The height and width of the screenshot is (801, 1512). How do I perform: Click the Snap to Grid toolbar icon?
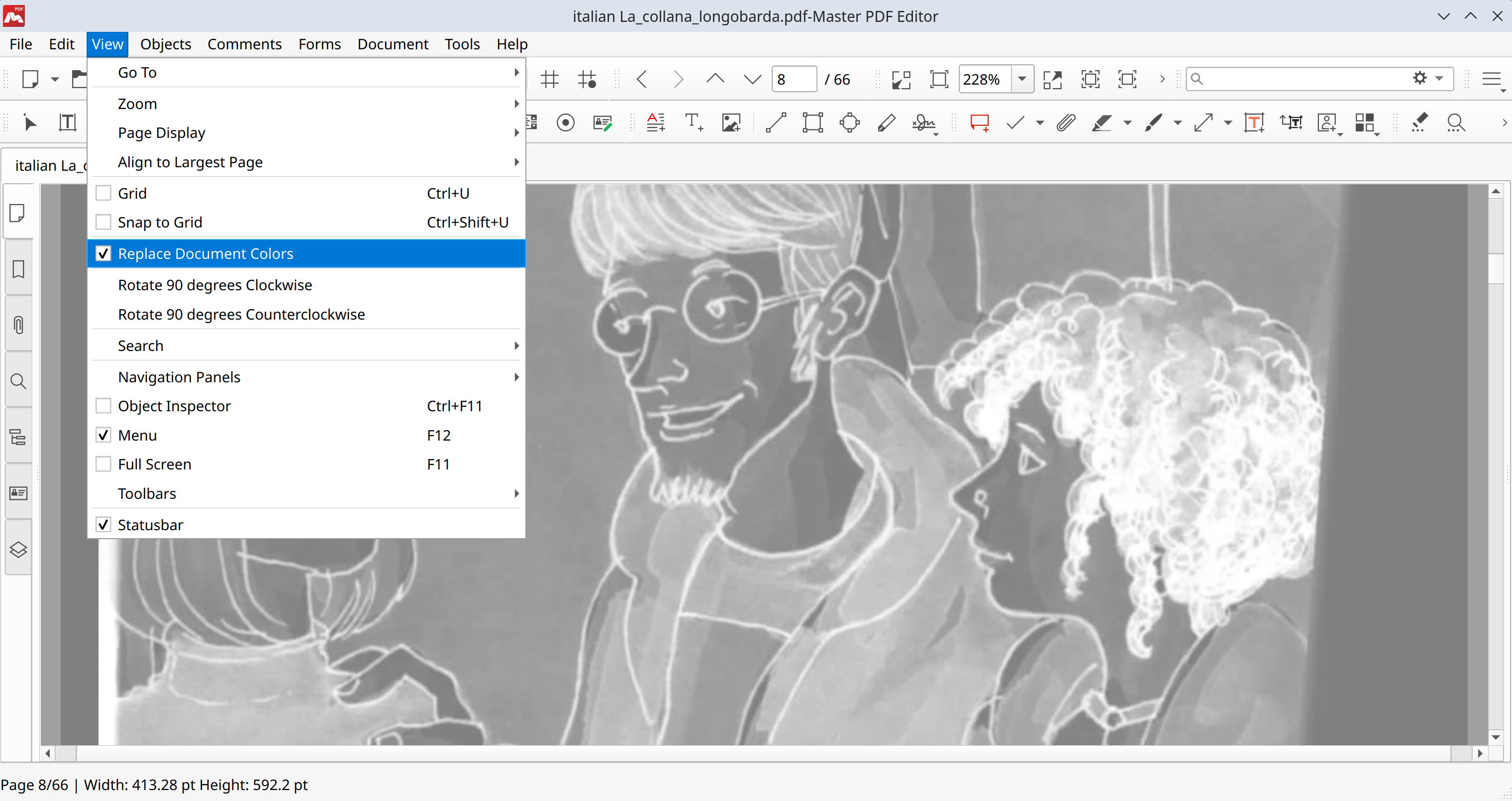[587, 79]
